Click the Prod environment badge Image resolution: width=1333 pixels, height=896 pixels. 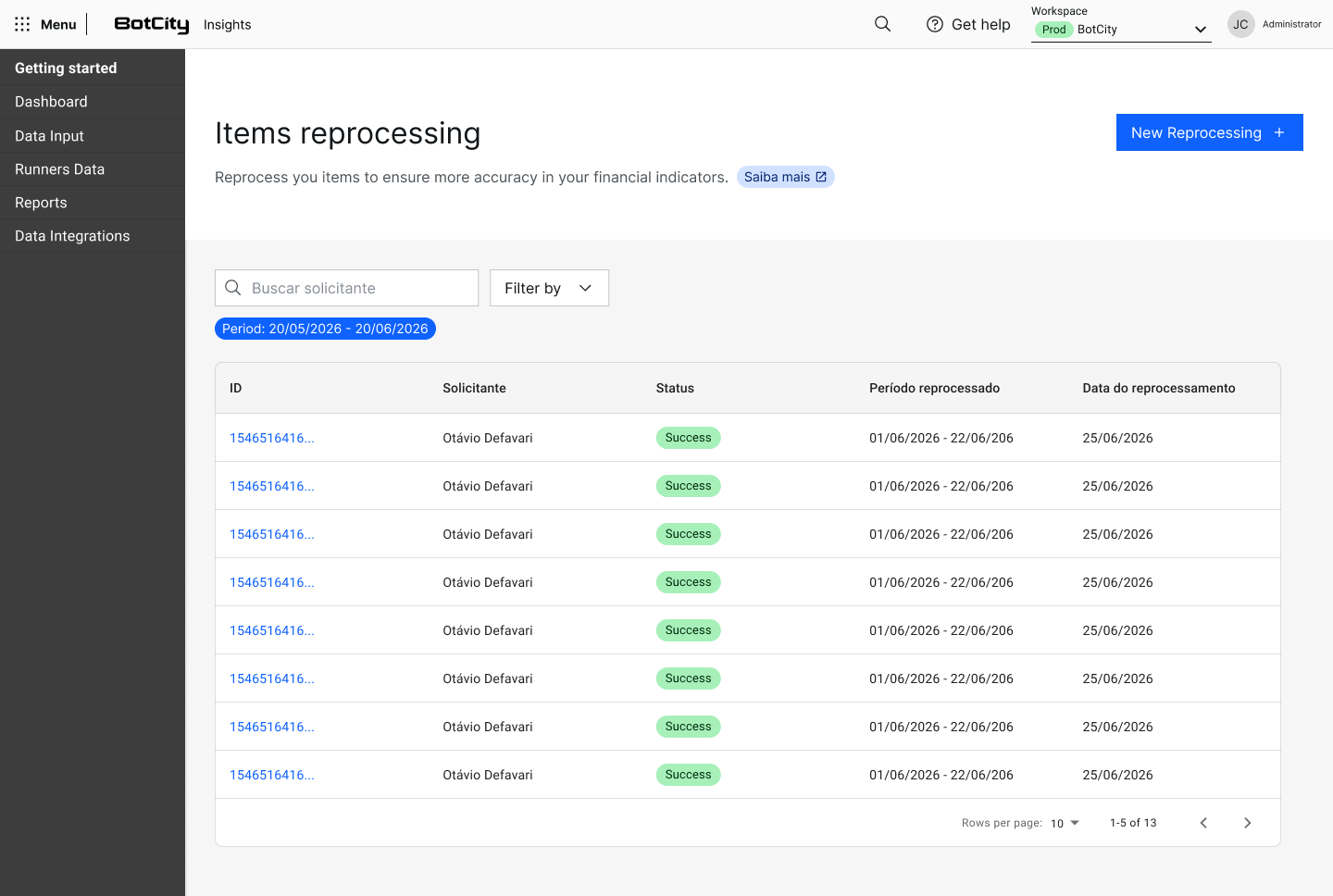1053,30
